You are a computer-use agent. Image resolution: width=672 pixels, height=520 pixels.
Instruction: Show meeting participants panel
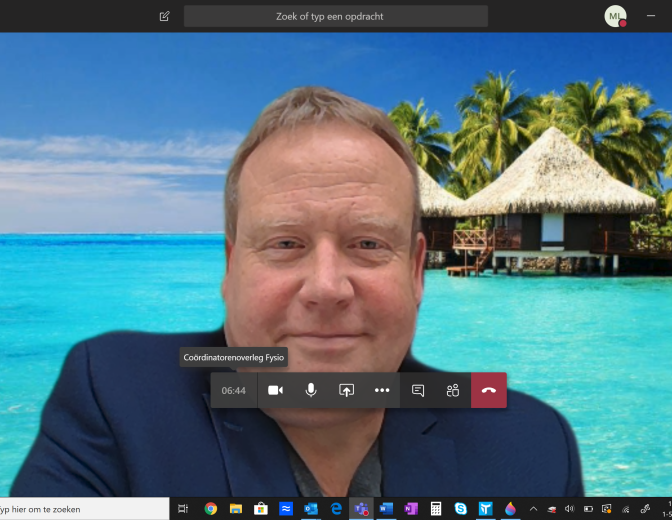point(453,390)
